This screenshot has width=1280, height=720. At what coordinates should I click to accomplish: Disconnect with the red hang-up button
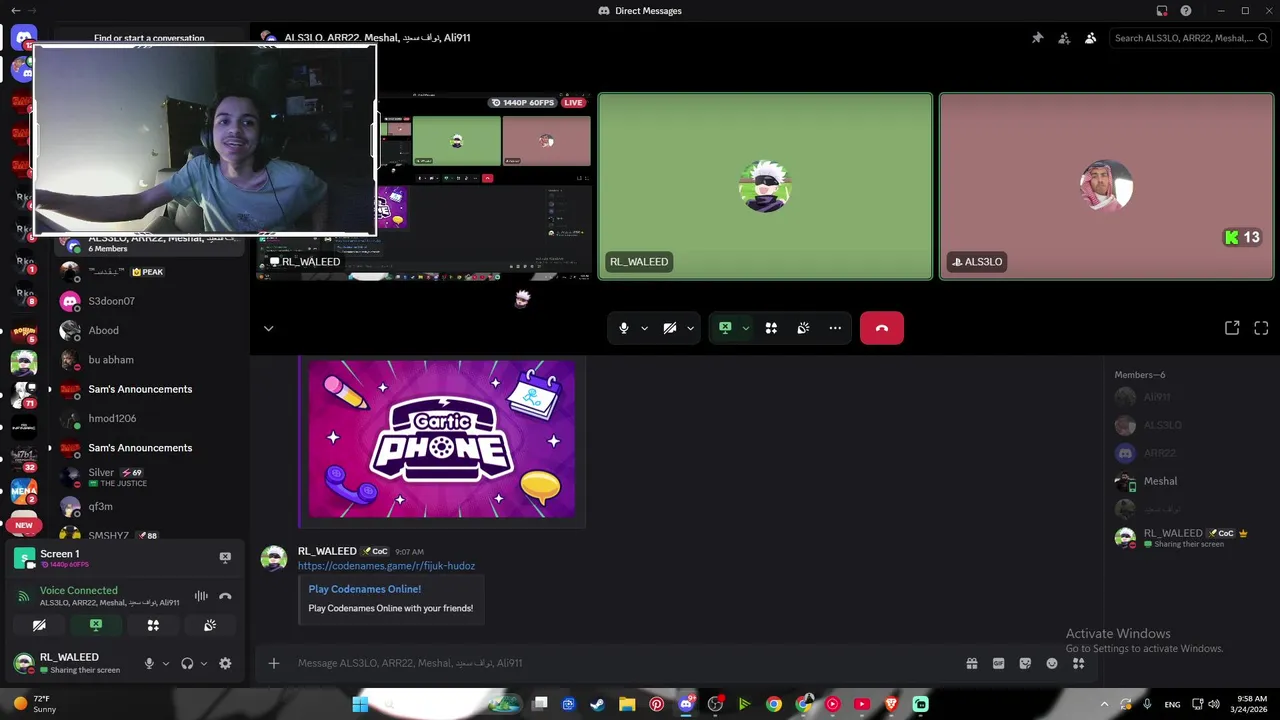click(882, 328)
